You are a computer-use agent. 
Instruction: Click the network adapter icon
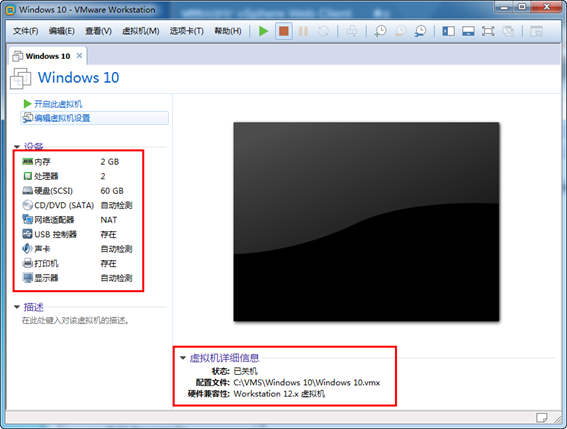[x=27, y=220]
